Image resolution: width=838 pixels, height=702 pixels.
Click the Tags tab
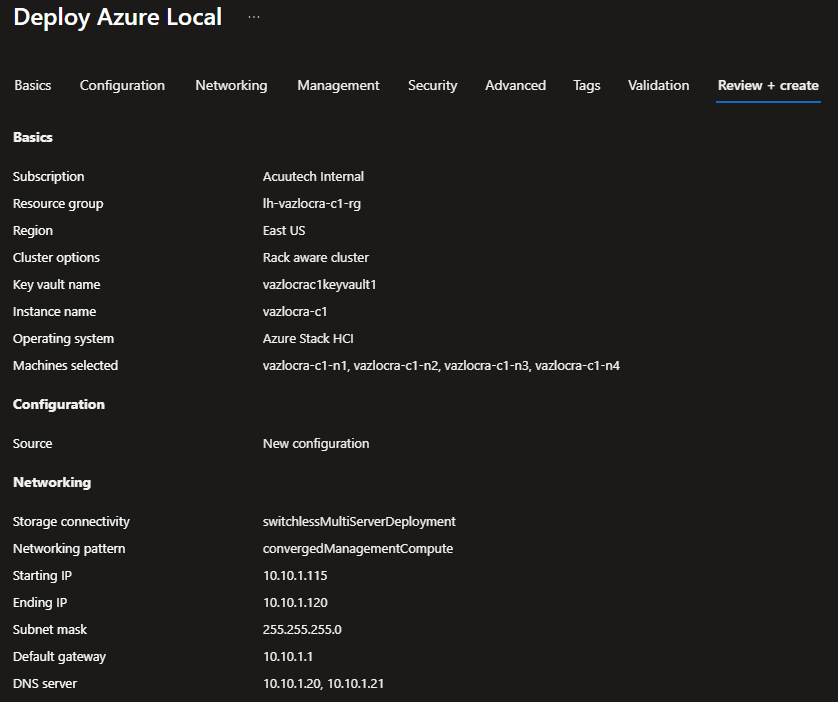(x=587, y=85)
